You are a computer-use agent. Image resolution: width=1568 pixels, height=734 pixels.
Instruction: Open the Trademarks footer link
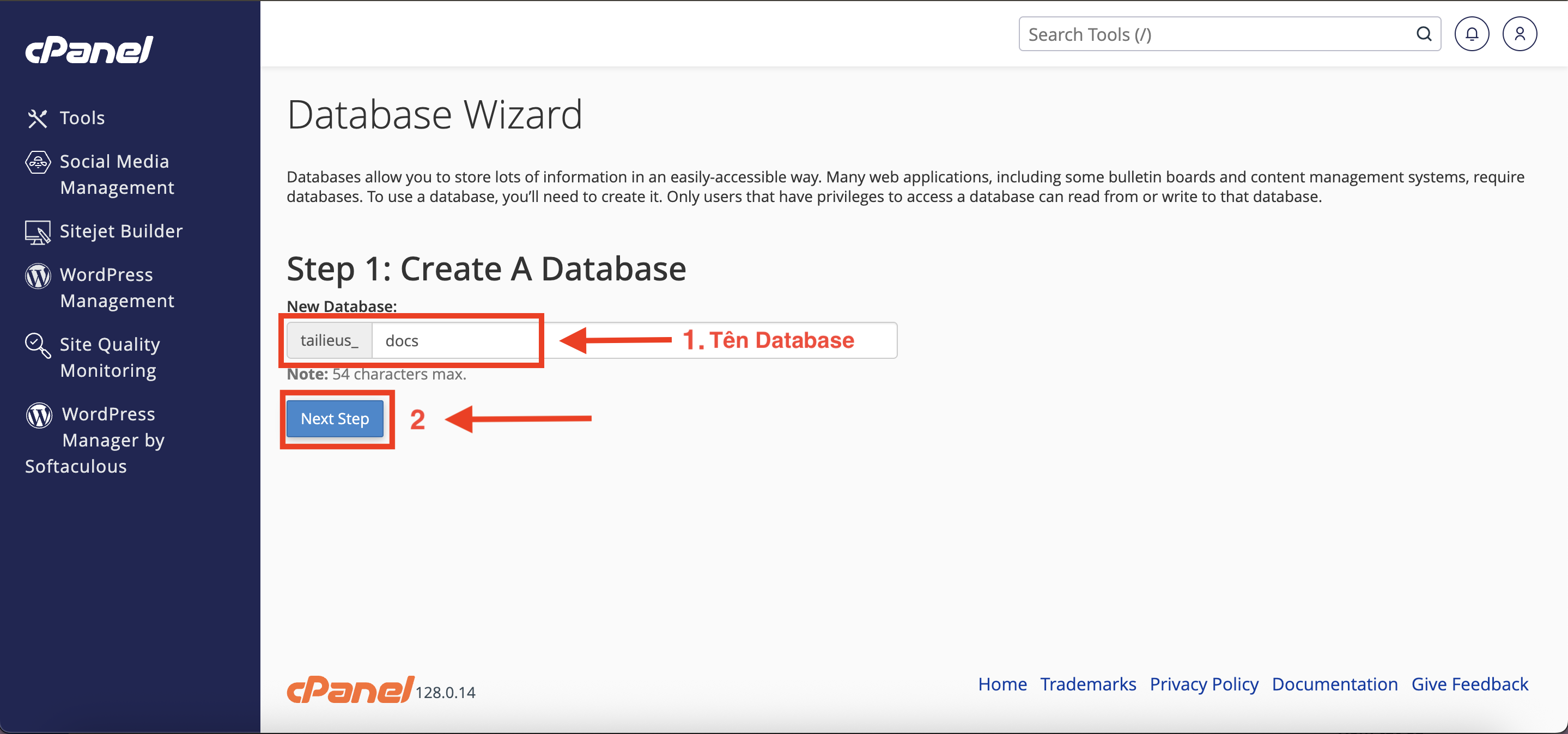pos(1088,684)
